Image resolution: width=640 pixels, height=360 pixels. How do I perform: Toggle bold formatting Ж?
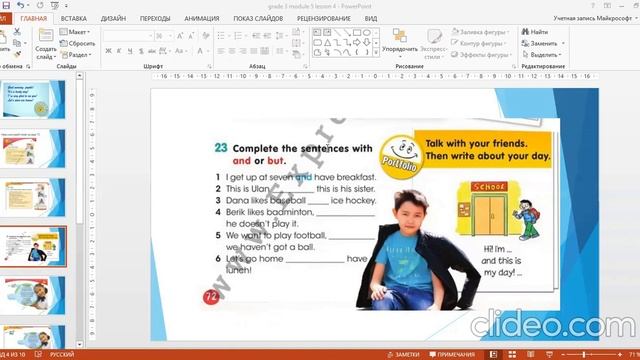click(108, 51)
